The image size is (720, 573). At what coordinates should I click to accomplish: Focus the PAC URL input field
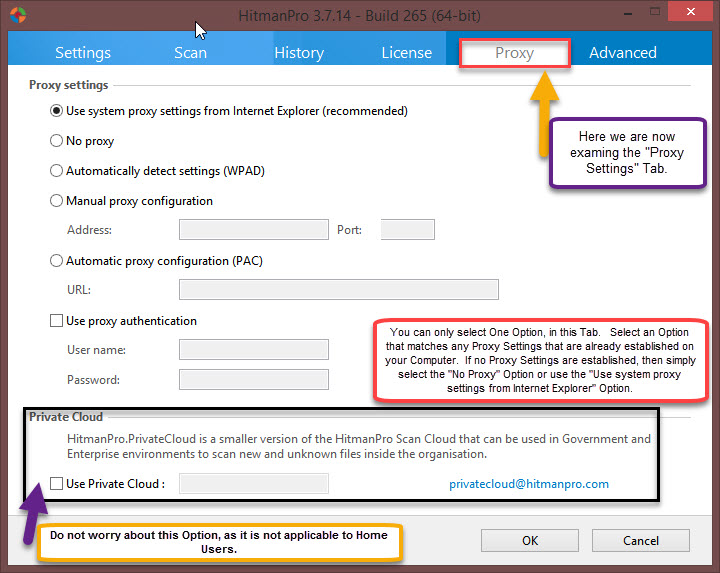click(x=339, y=289)
